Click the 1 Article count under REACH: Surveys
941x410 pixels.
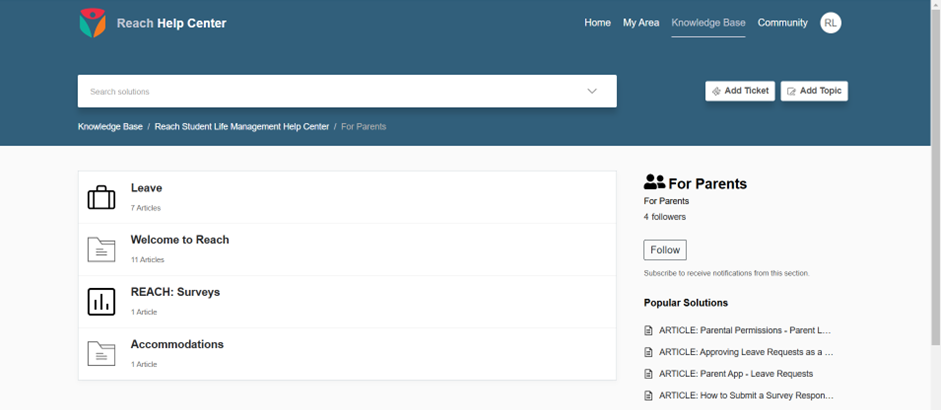click(144, 313)
